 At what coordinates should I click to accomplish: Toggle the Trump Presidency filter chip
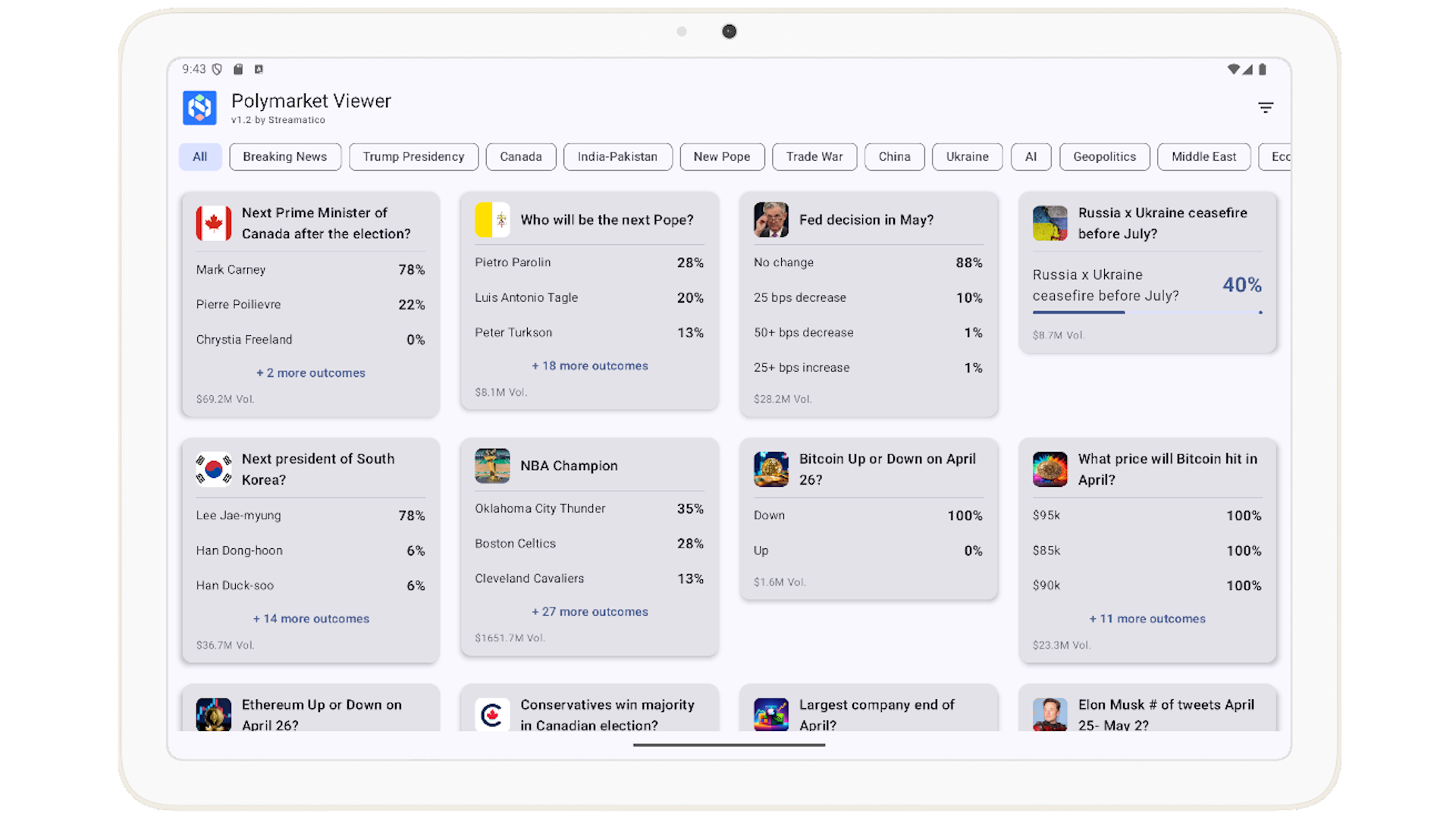tap(413, 157)
